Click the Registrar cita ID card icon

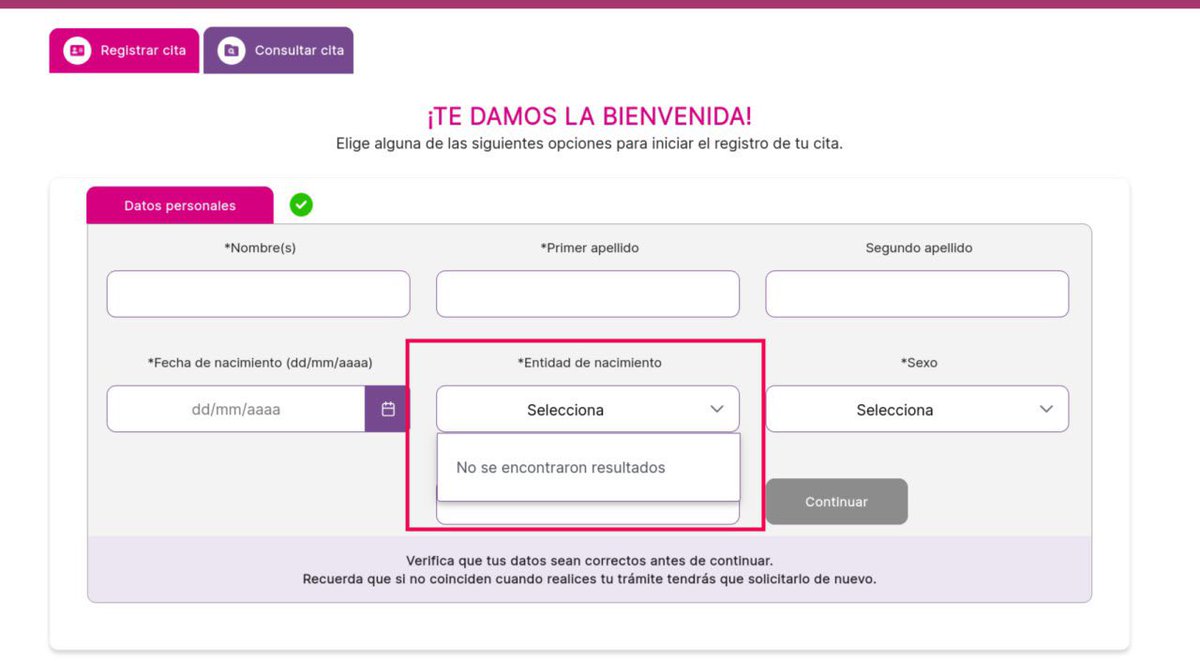[x=77, y=50]
